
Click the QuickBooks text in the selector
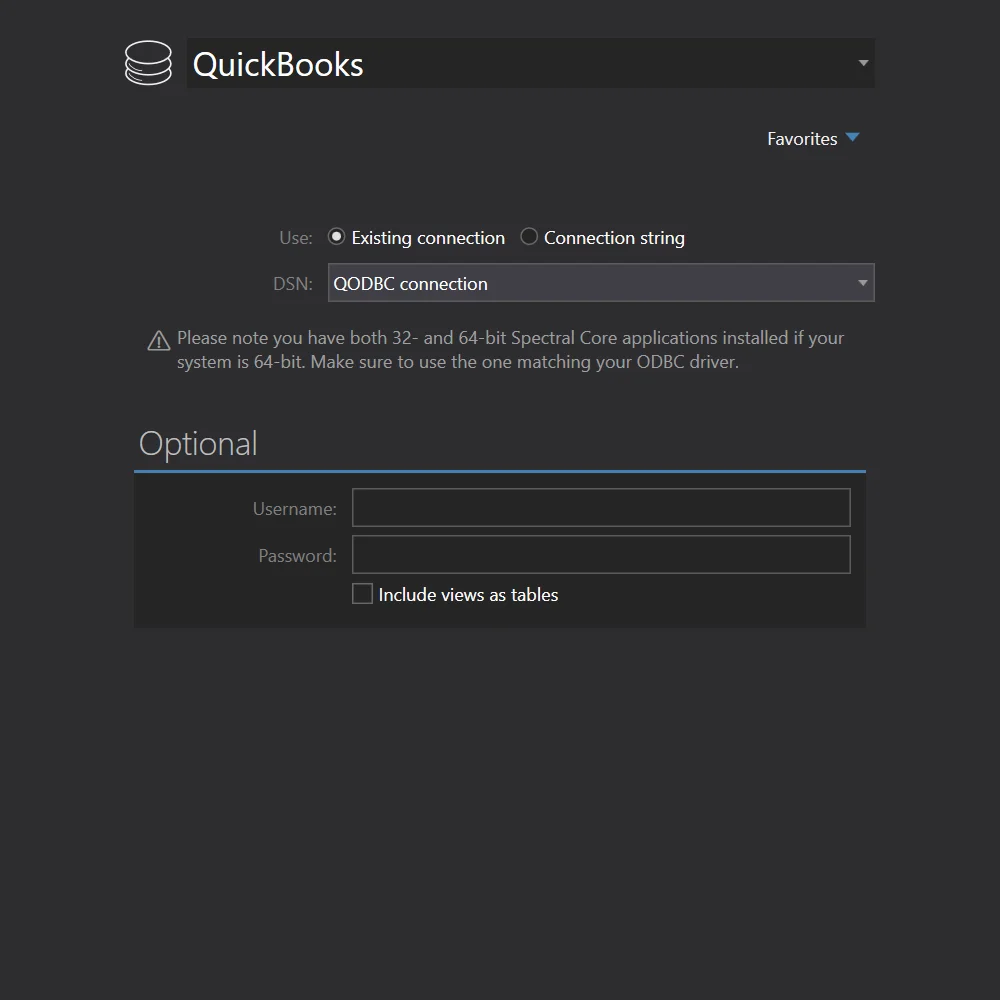click(278, 63)
